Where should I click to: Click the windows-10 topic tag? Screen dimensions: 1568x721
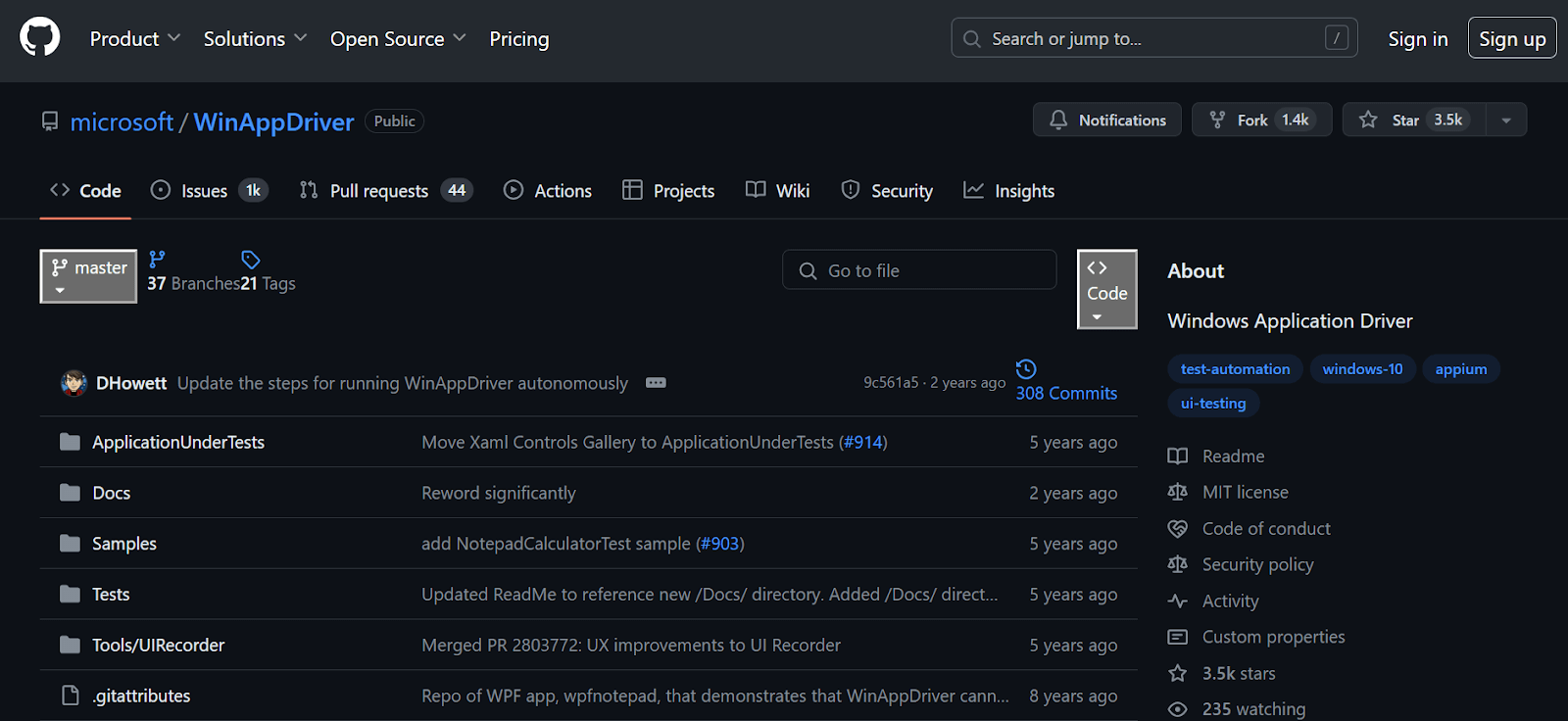[1362, 369]
